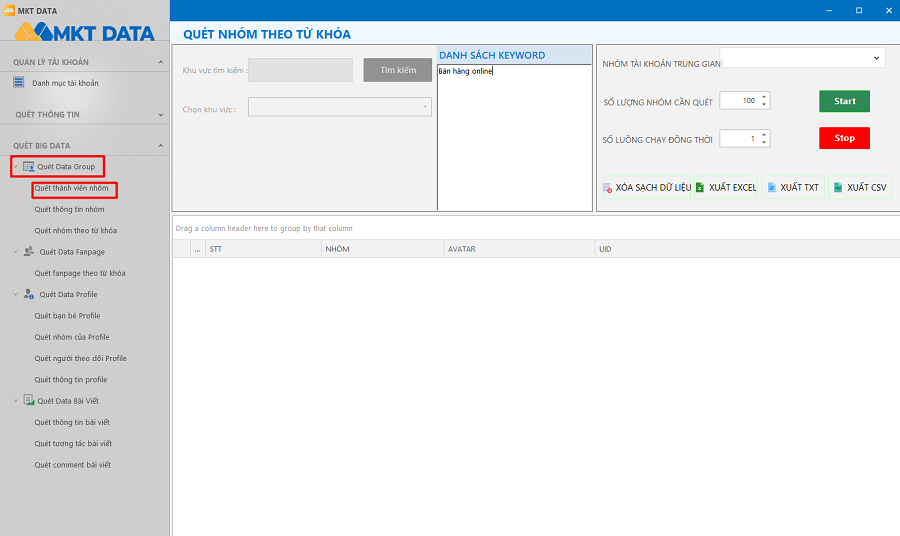Collapse the QUẢN LÝ TÀI KHOẢN section
The height and width of the screenshot is (536, 900).
tap(161, 62)
